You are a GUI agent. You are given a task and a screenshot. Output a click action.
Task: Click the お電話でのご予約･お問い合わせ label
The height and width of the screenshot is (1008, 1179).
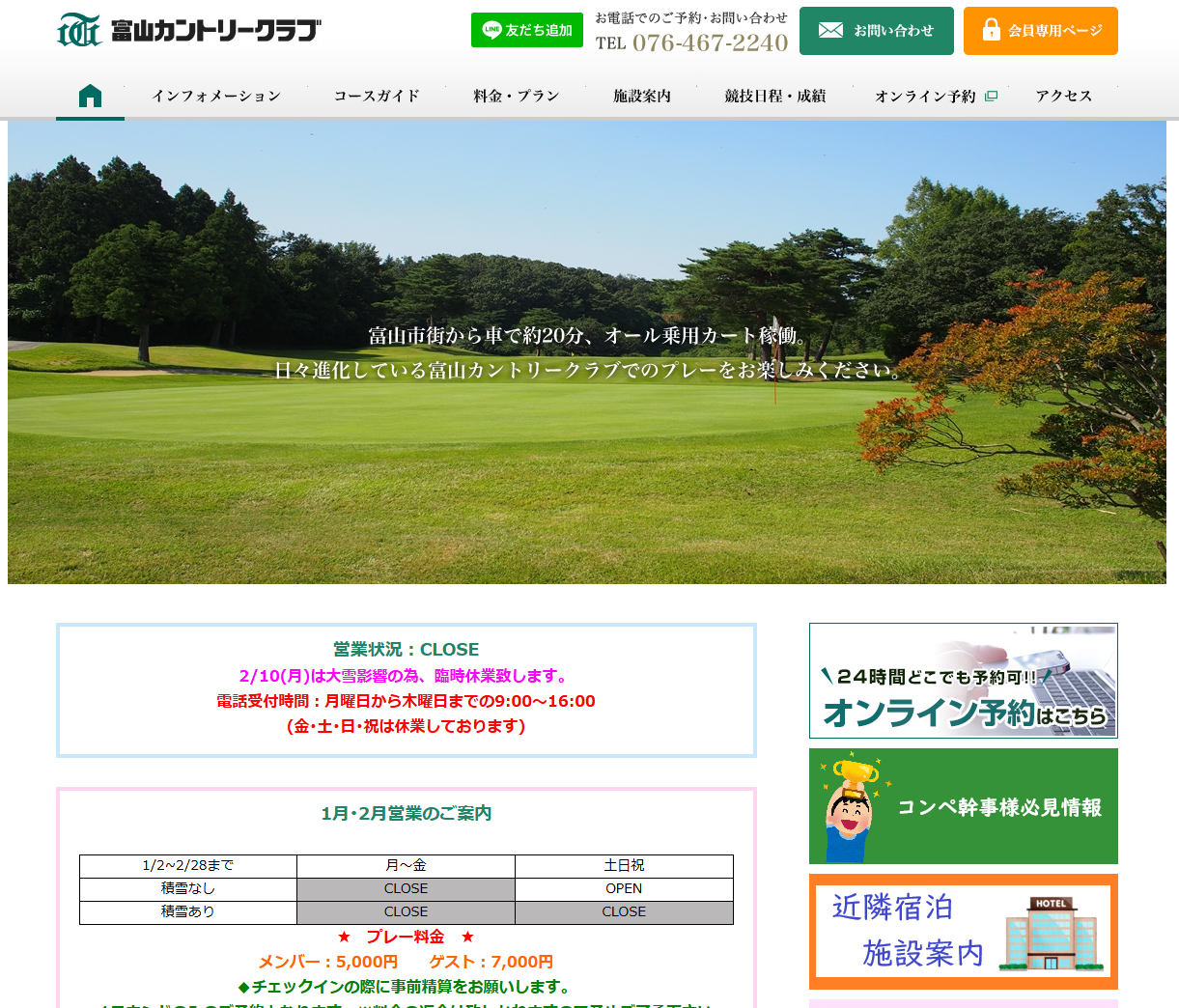click(x=691, y=17)
